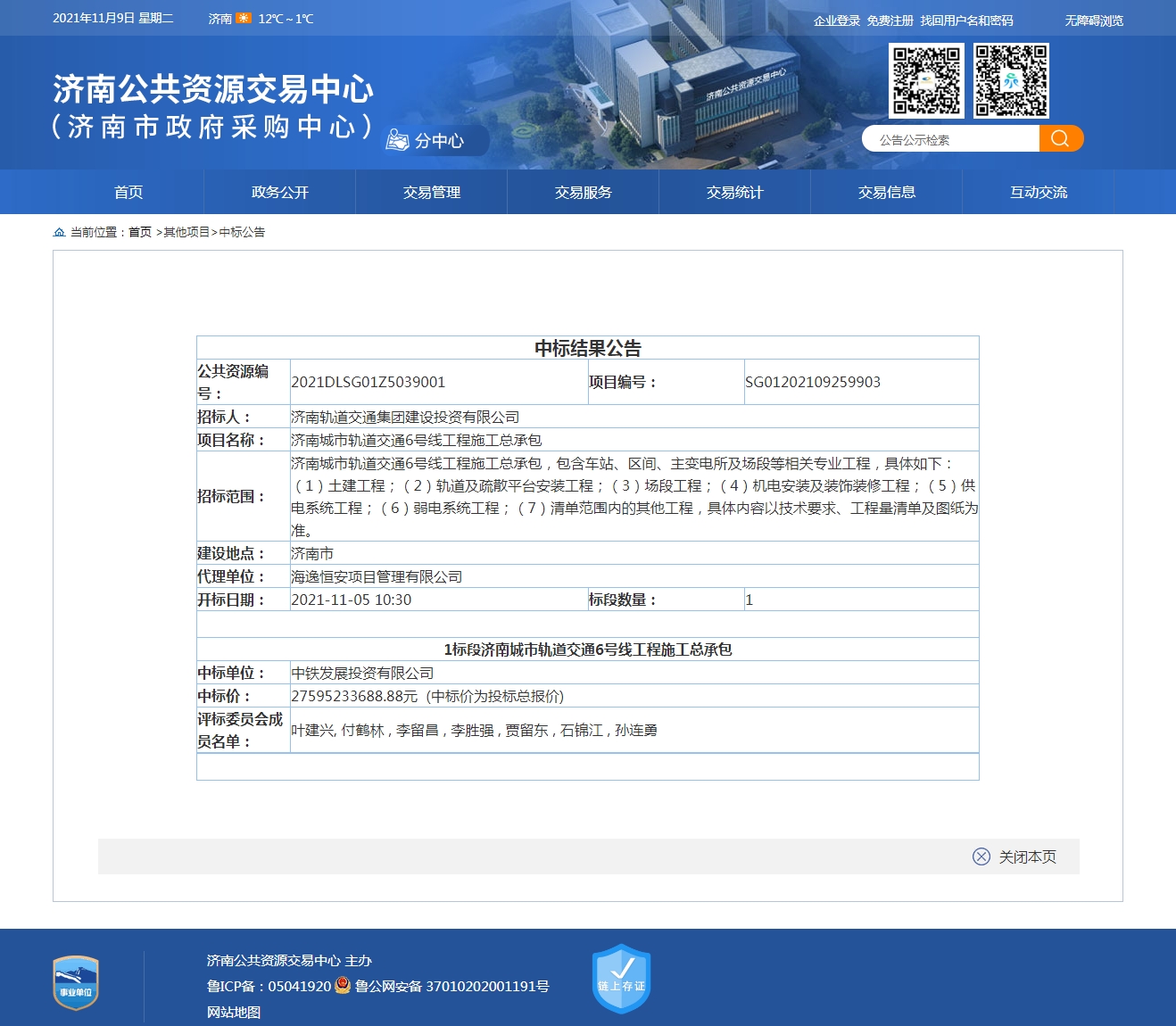Click the 免费注册 registration link
This screenshot has height=1026, width=1176.
[890, 21]
